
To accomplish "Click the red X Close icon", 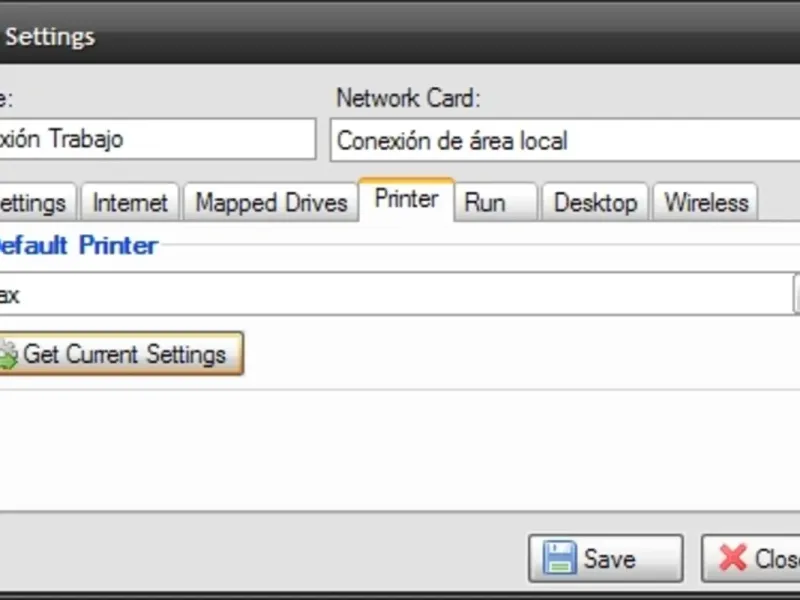I will pos(733,558).
